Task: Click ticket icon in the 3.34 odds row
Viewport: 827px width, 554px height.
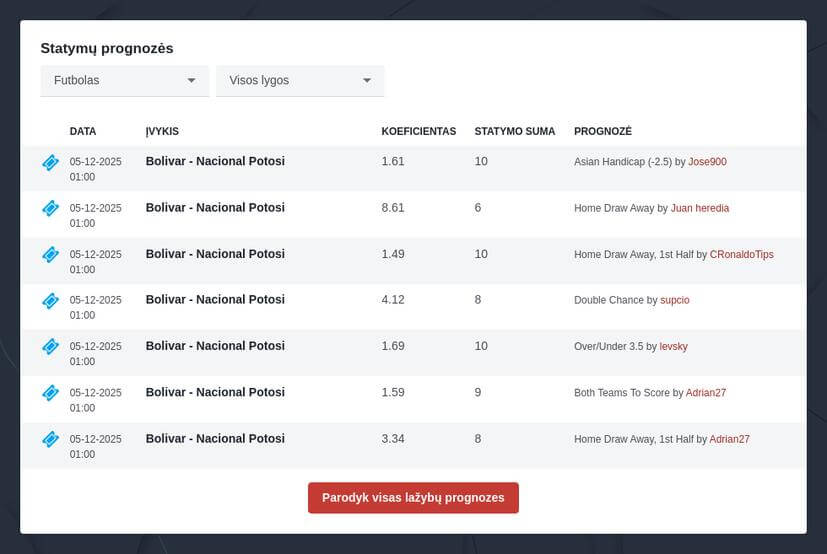Action: click(50, 438)
